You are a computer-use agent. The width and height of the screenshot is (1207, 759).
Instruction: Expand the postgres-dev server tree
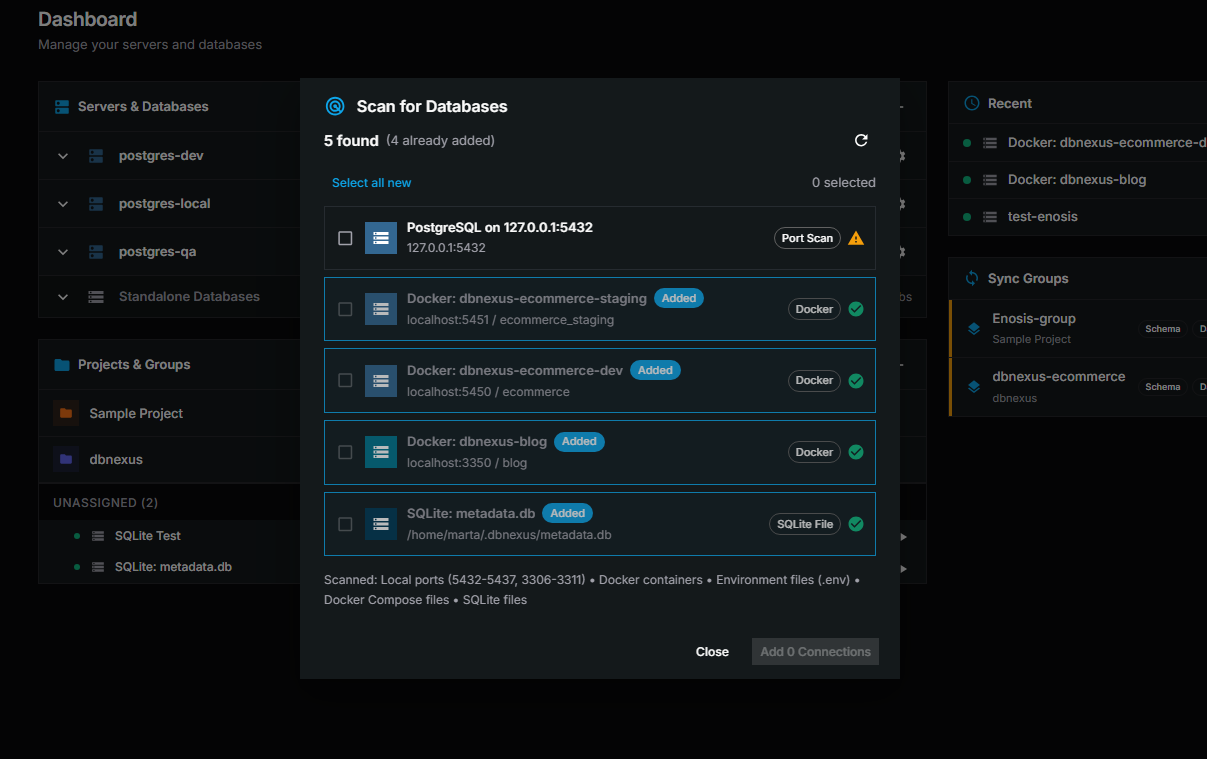62,156
